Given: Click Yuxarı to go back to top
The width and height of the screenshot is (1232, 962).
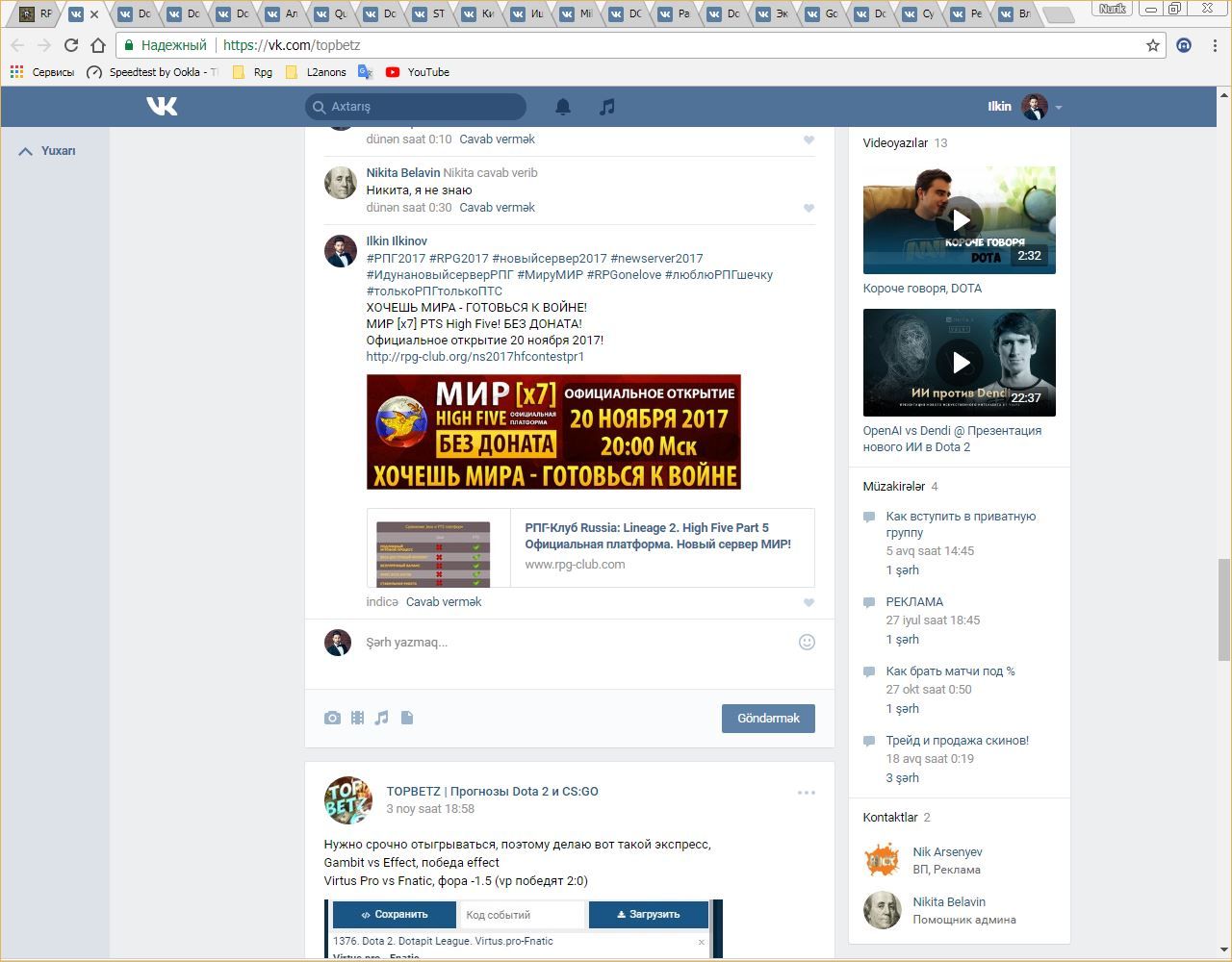Looking at the screenshot, I should click(48, 151).
